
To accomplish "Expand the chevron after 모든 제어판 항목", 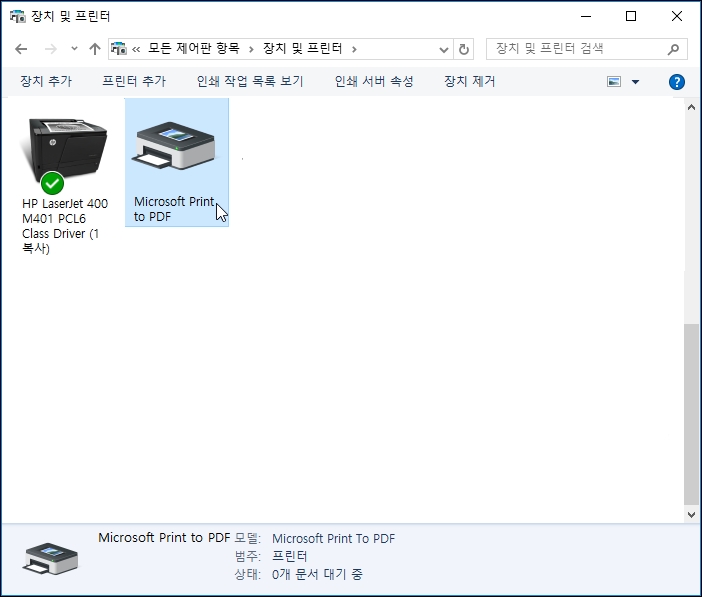I will 251,49.
